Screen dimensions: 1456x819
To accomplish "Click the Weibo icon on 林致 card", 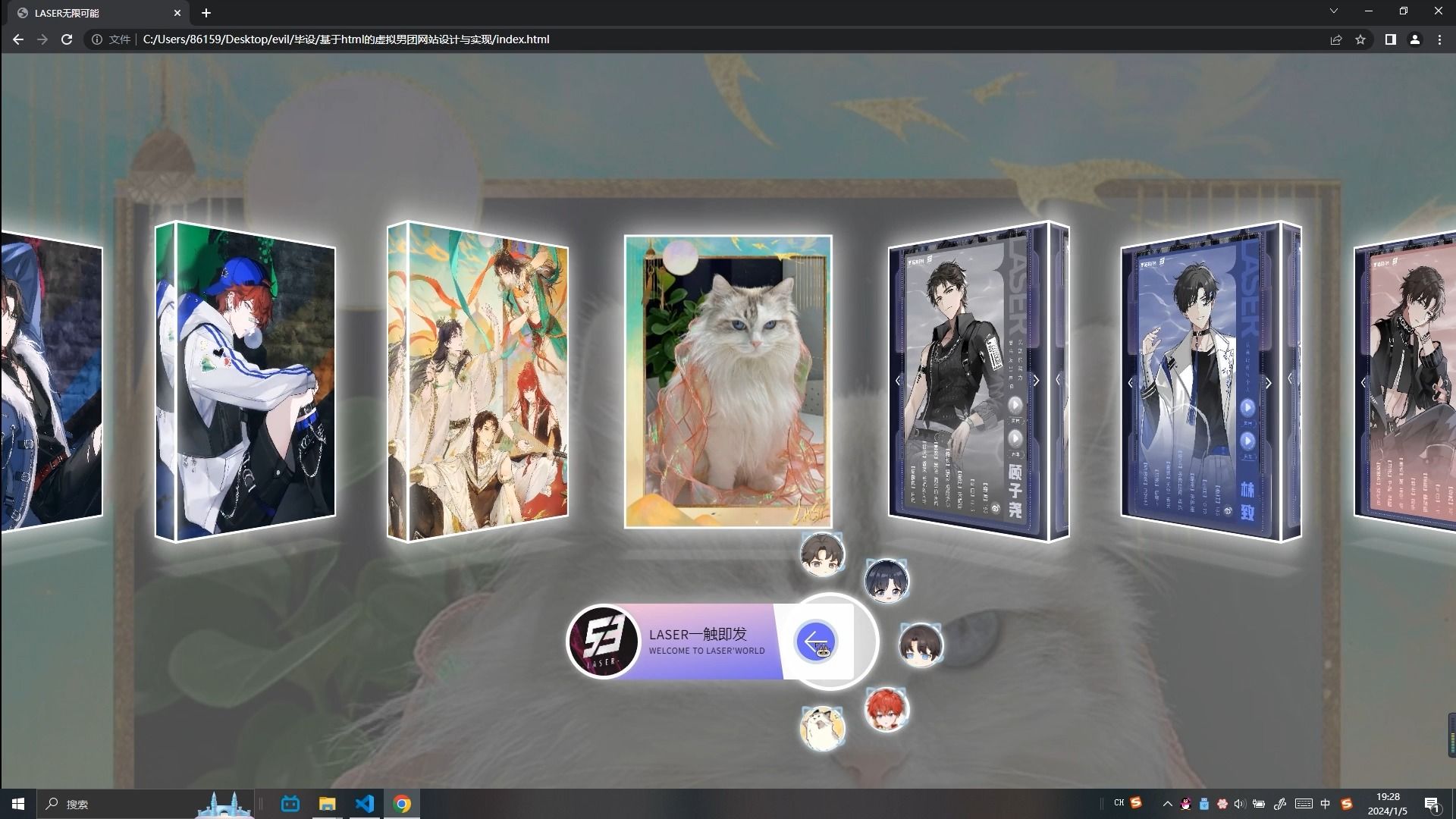I will click(x=1228, y=511).
